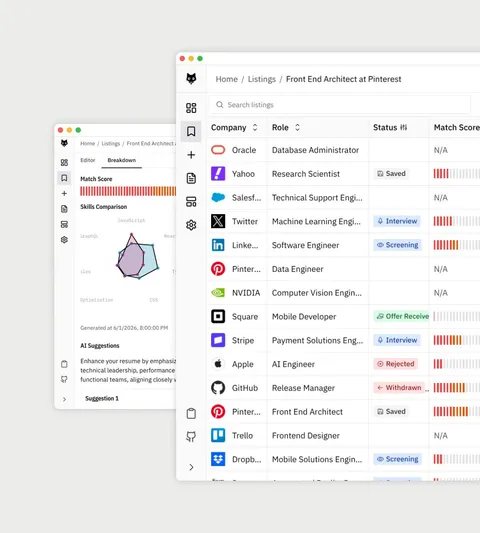Click match score bar for Front End Architect
480x533 pixels.
[x=457, y=412]
